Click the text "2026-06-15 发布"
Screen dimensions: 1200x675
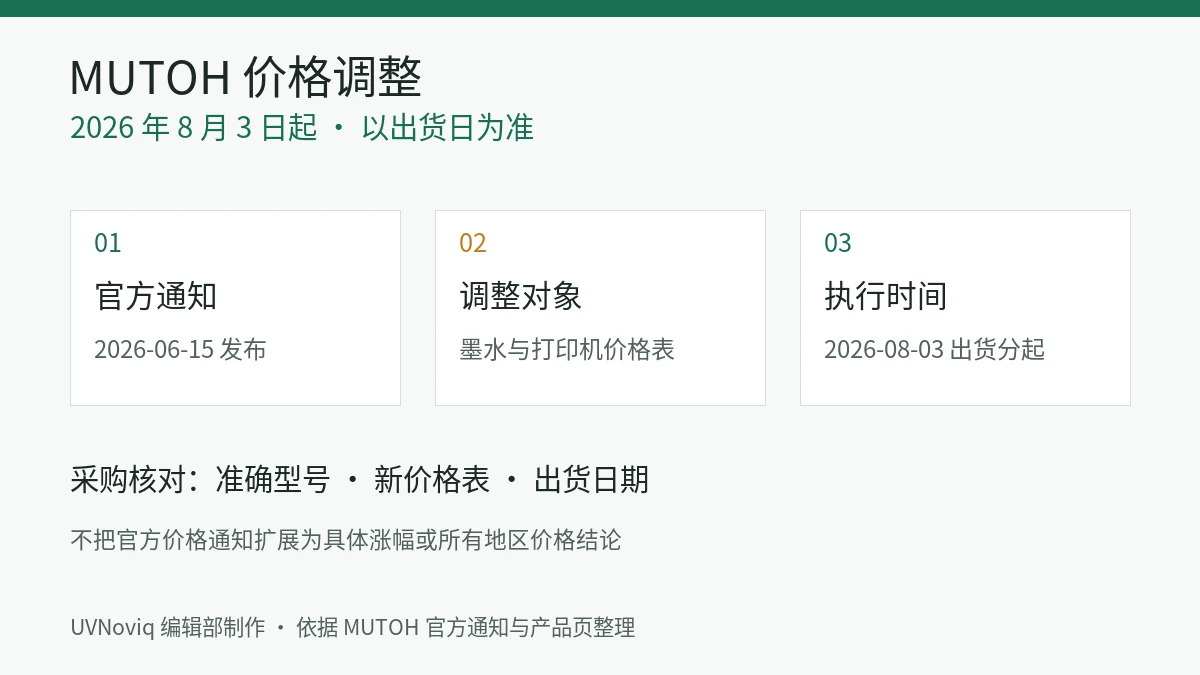tap(180, 349)
